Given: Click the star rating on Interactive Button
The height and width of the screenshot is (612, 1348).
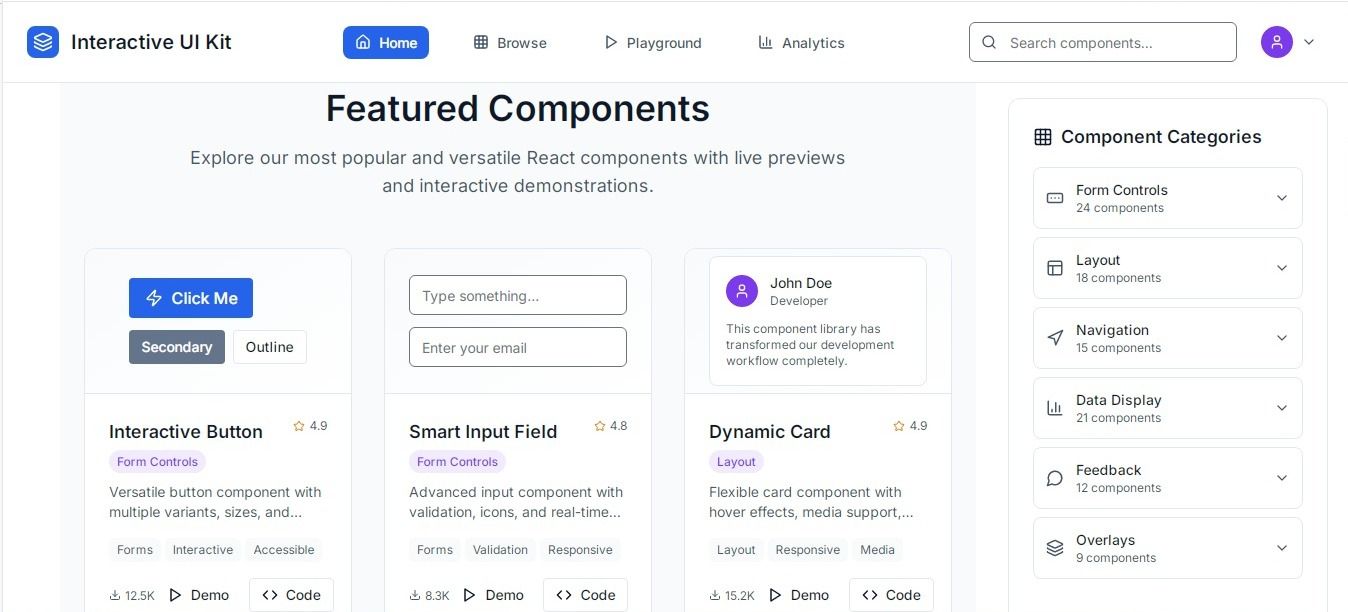Looking at the screenshot, I should click(x=310, y=426).
